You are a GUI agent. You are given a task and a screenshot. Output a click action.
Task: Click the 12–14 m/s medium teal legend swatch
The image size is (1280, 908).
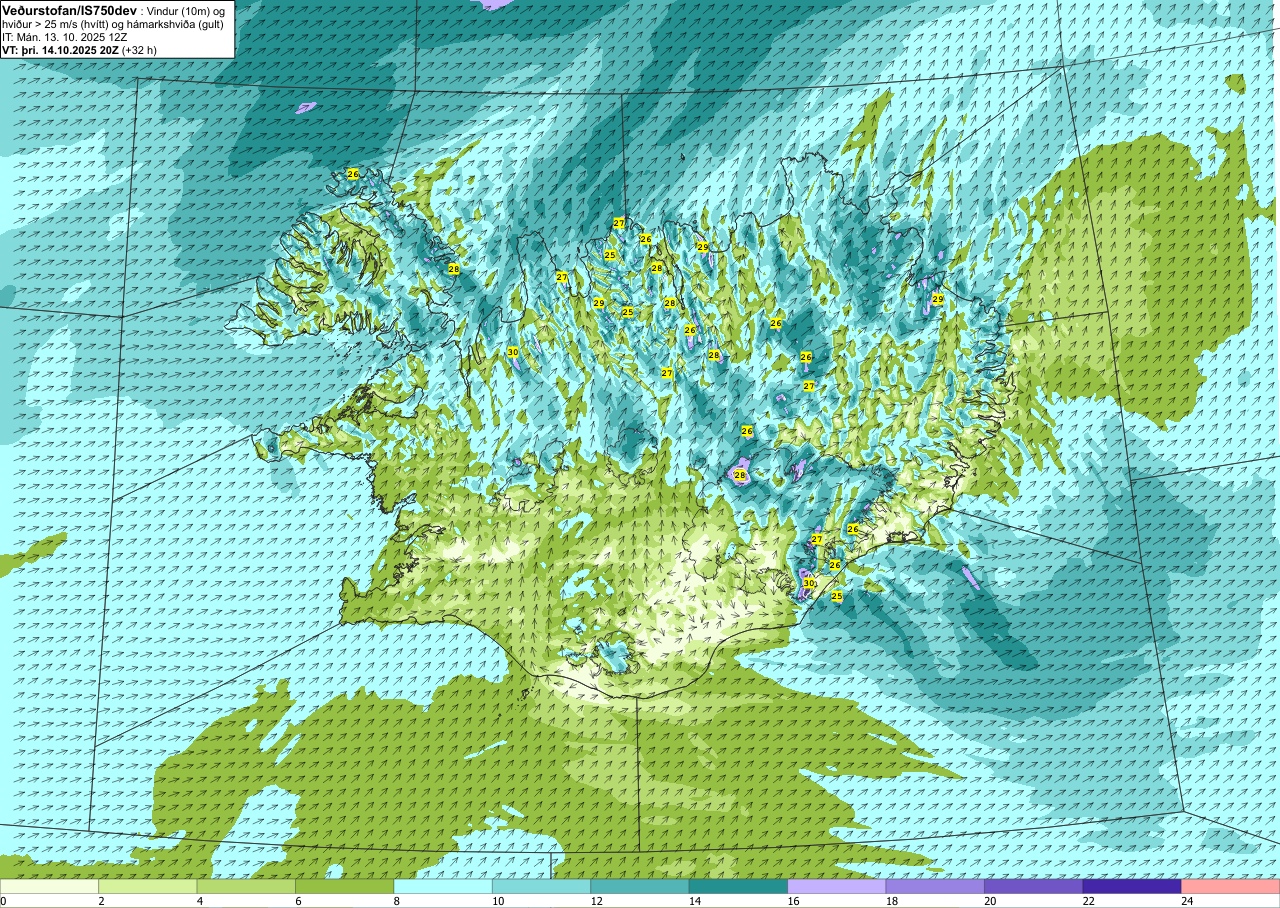640,886
